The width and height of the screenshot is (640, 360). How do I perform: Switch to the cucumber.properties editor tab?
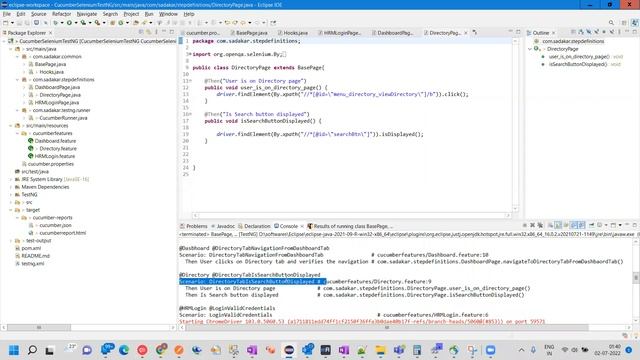point(201,33)
